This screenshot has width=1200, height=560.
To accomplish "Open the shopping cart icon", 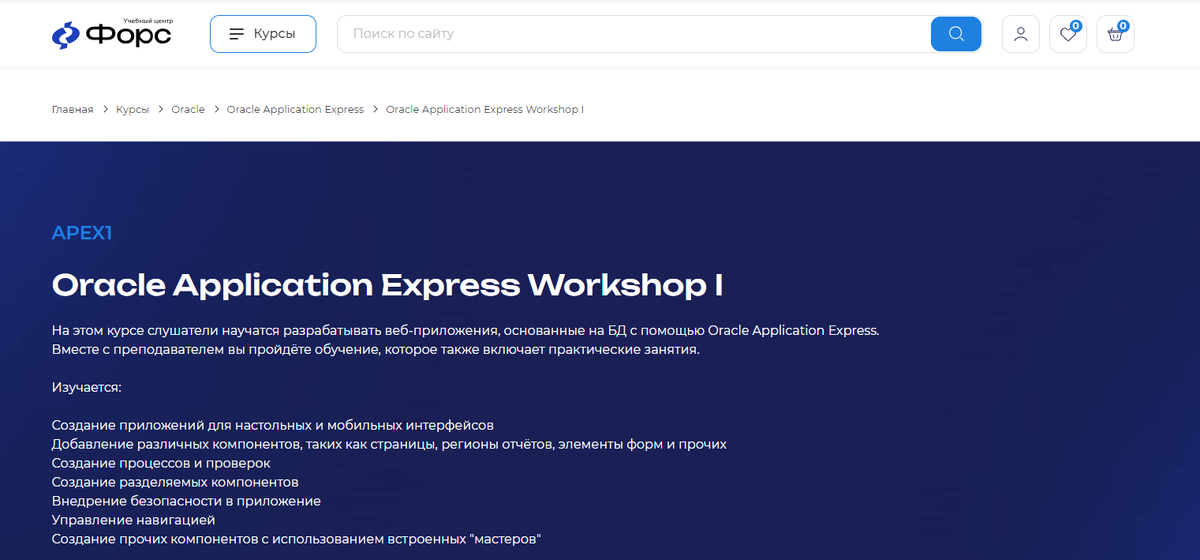I will coord(1115,34).
